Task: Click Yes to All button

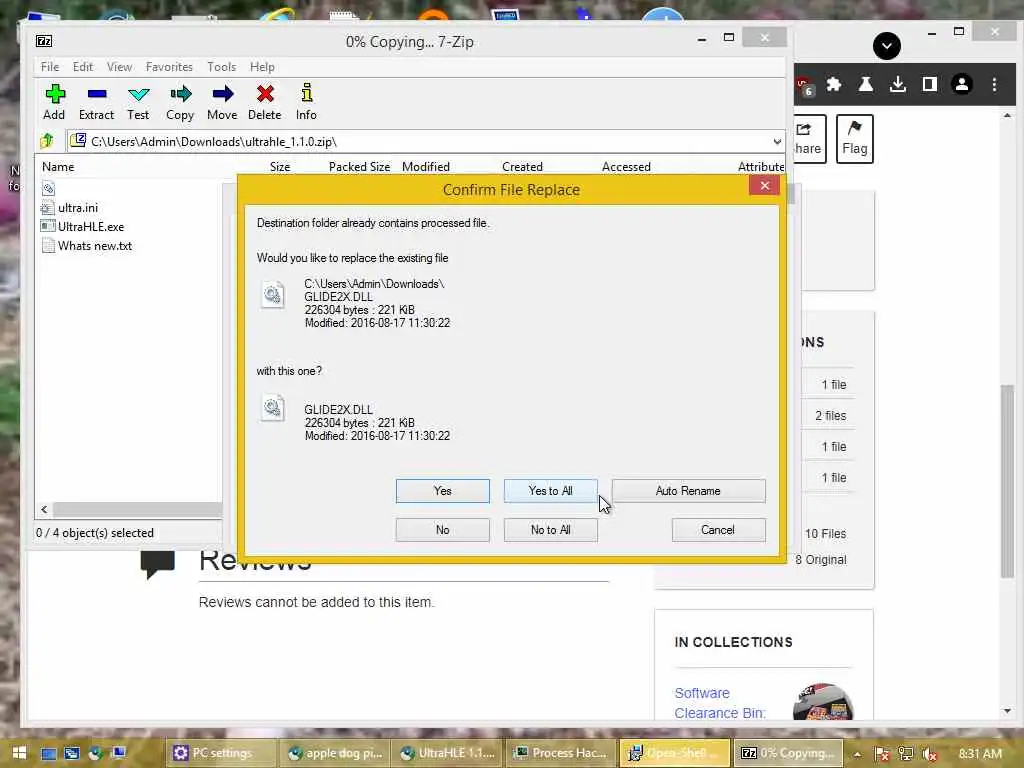Action: tap(550, 490)
